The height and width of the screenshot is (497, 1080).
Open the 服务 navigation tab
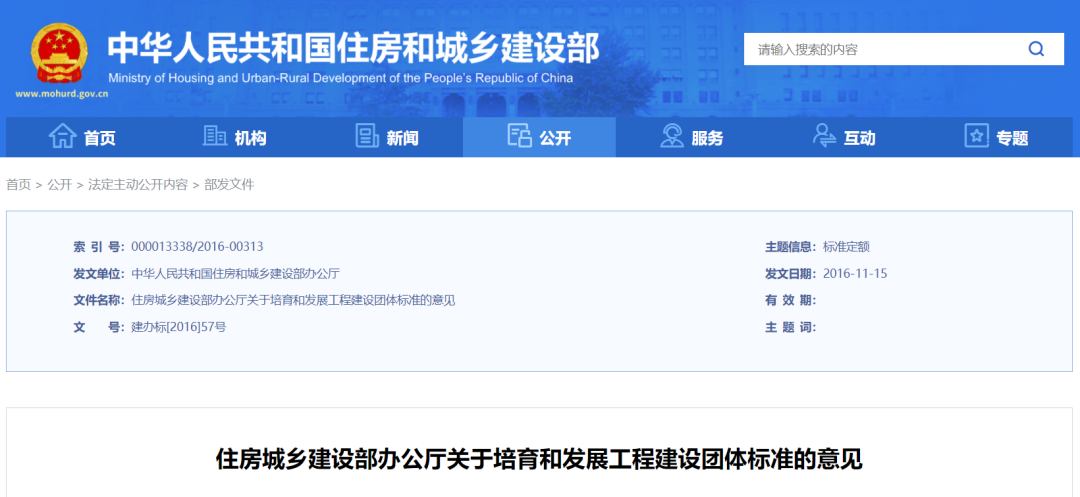point(692,137)
